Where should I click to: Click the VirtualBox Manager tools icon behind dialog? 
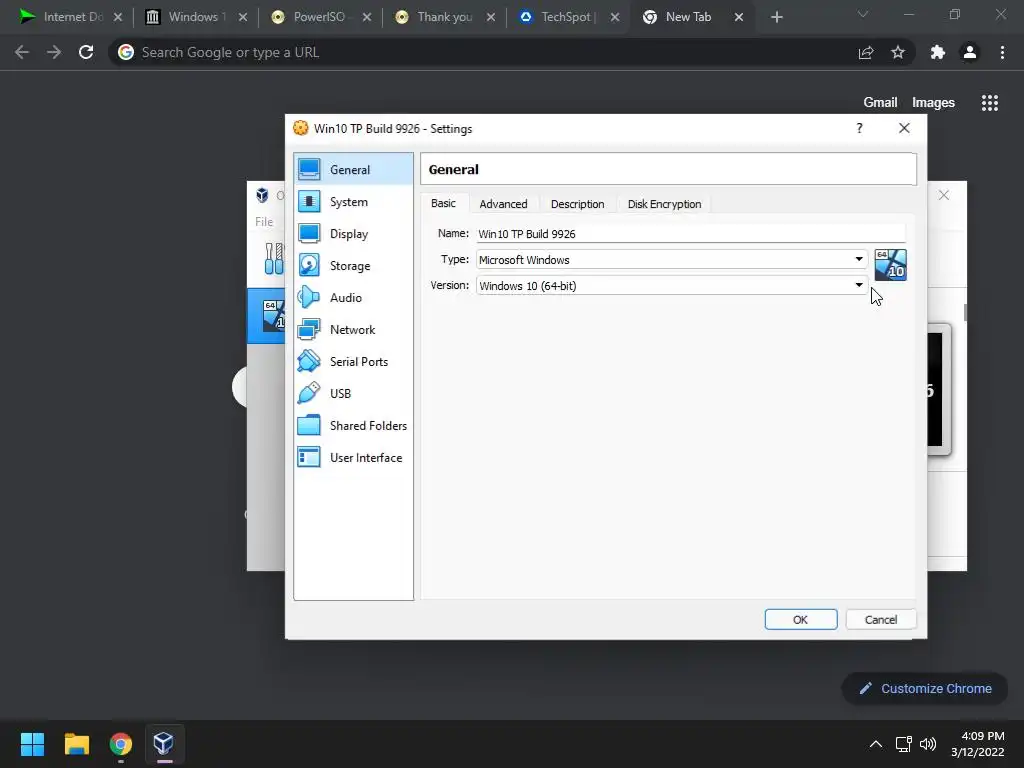tap(274, 259)
